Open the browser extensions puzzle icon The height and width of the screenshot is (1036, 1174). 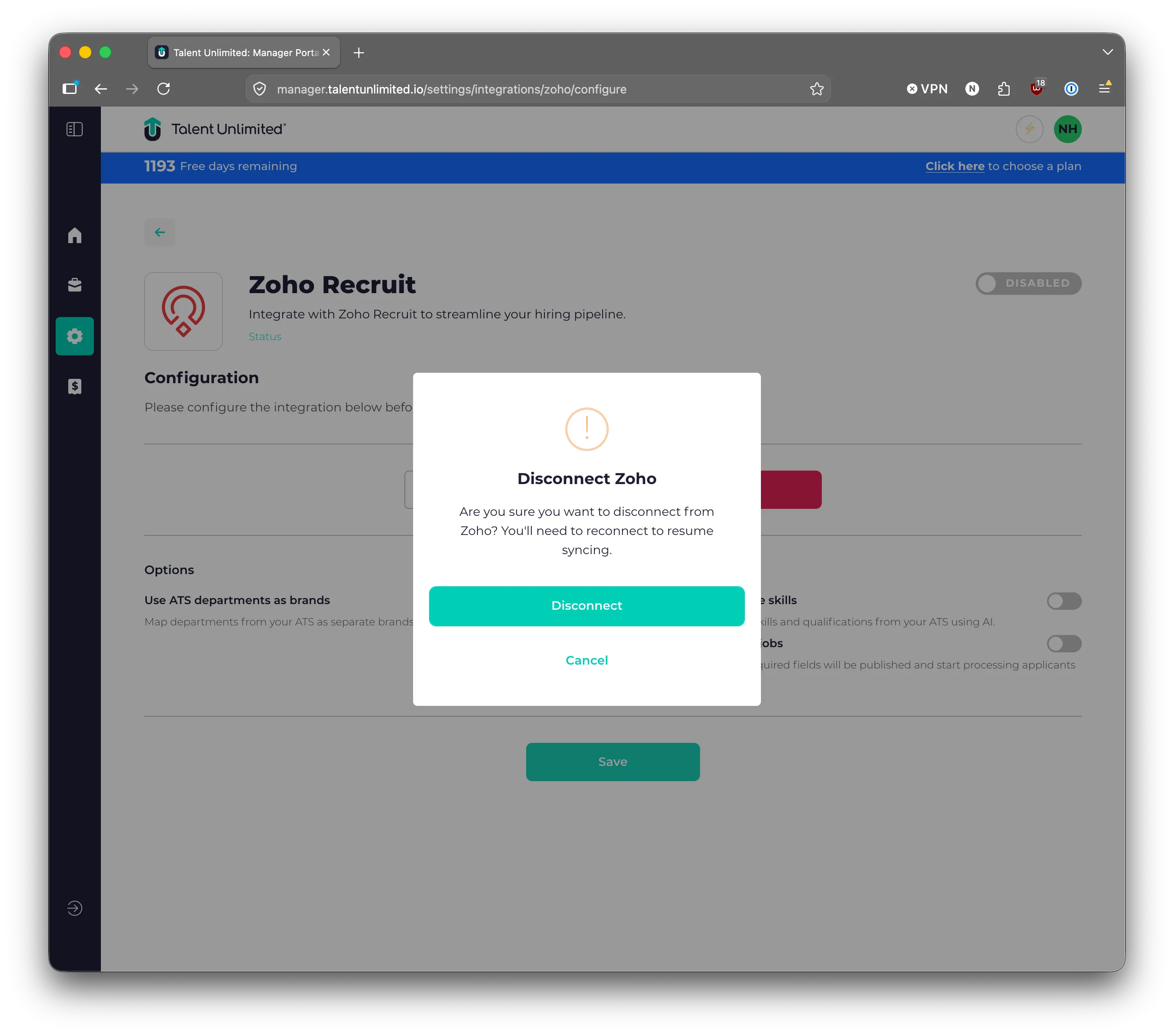point(1004,89)
